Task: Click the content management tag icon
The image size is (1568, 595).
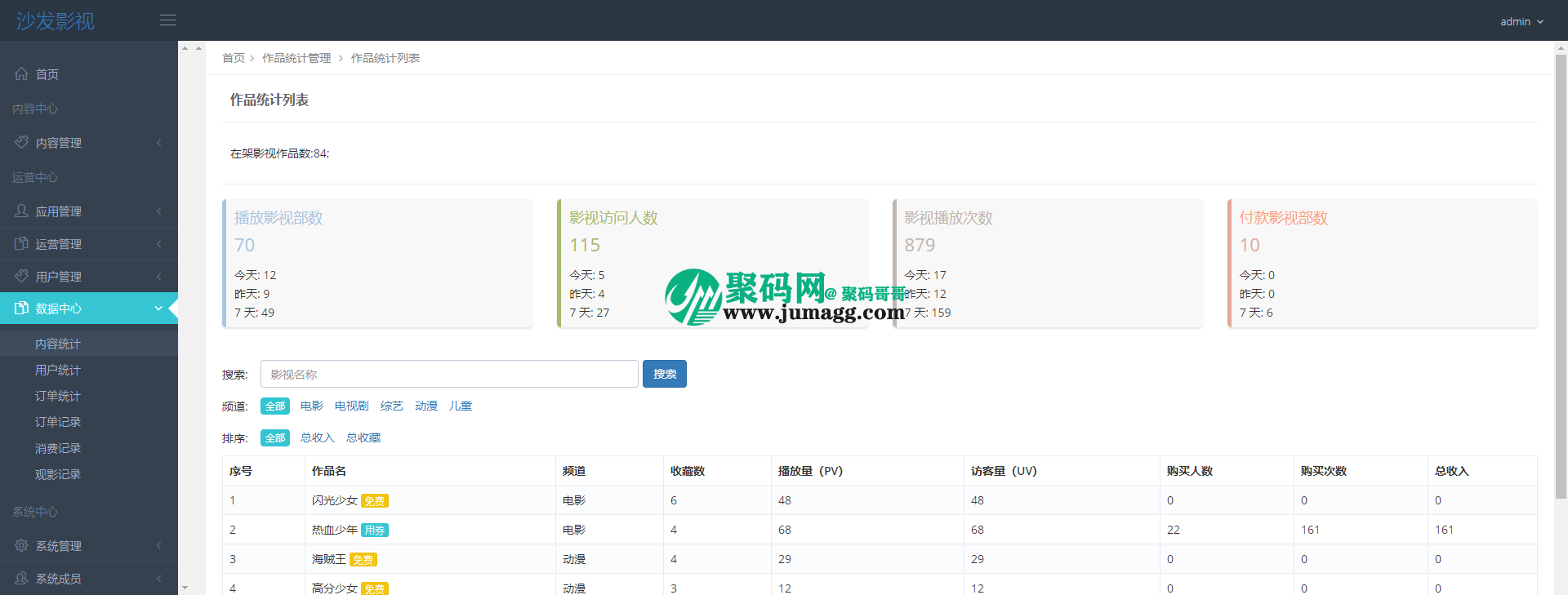Action: (21, 143)
